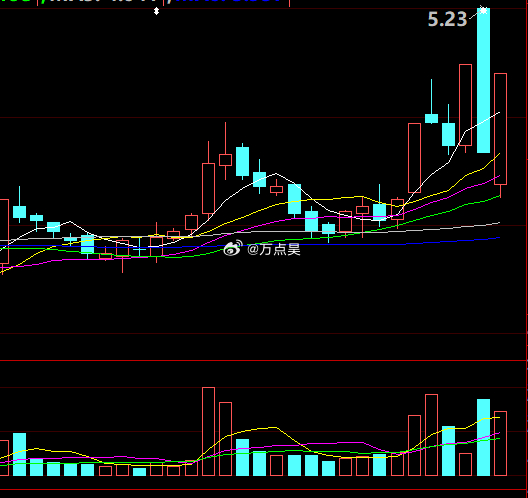
Task: Select the tallest cyan candlestick reaching 5.23
Action: (484, 80)
